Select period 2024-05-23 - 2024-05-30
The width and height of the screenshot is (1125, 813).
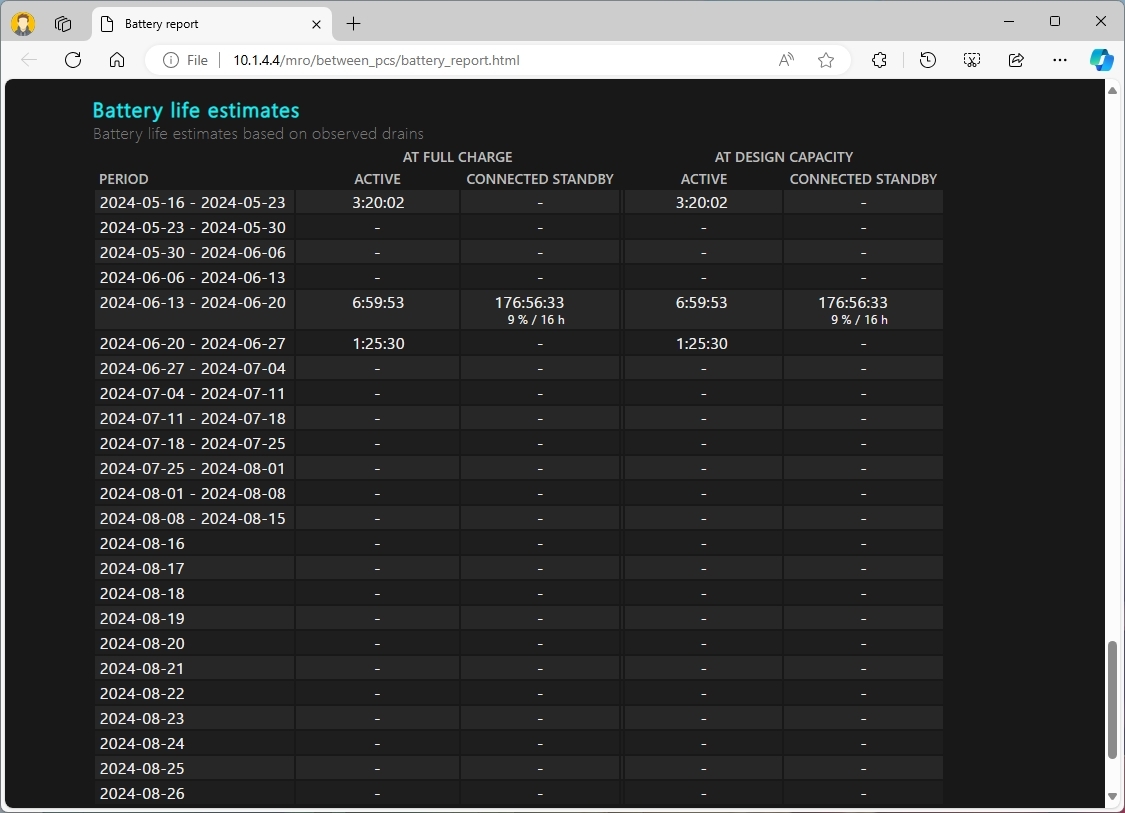tap(192, 227)
